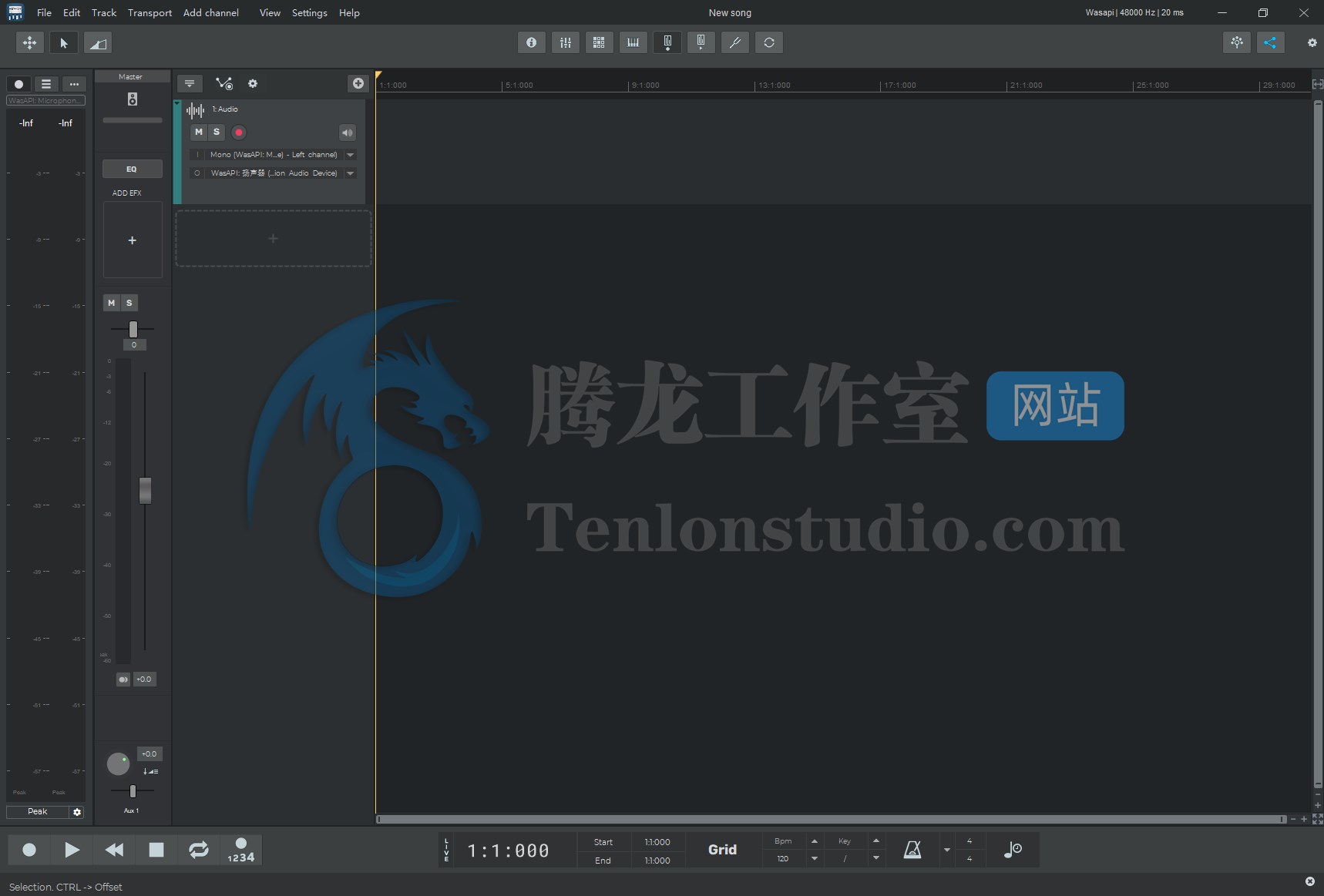
Task: Click the tempo note-clock icon
Action: 1013,850
